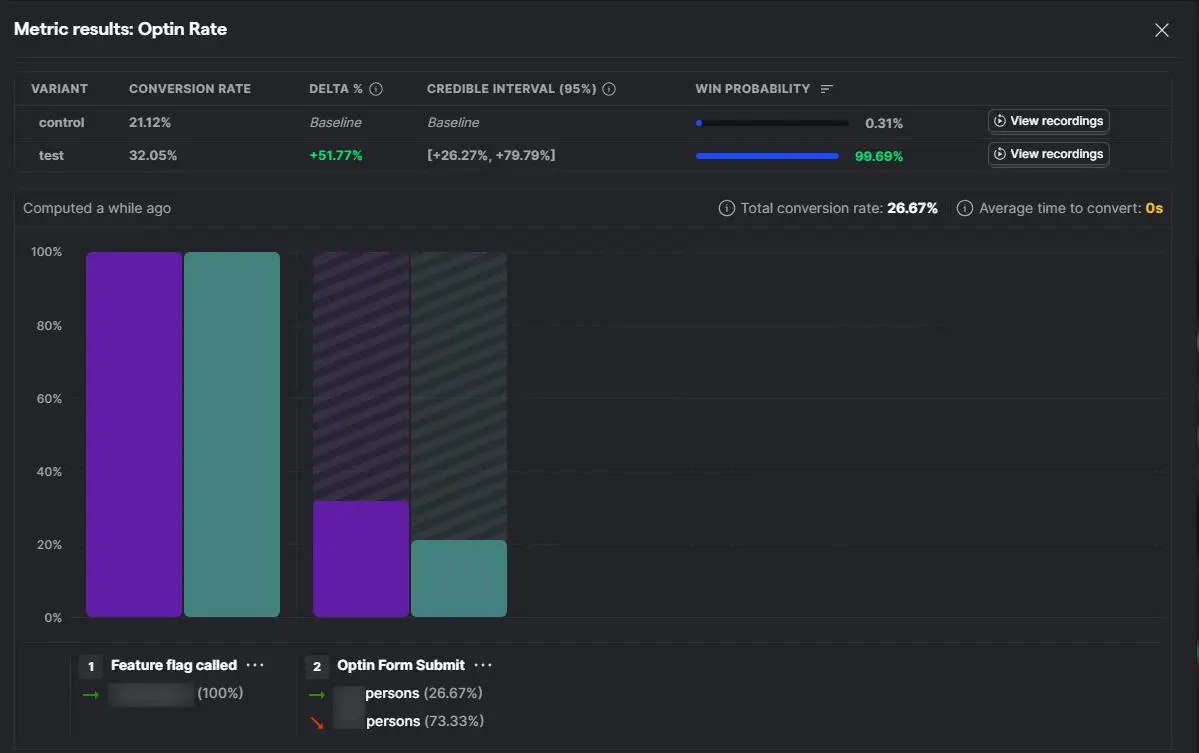
Task: Select teal bar in Feature flag called step
Action: pos(232,434)
